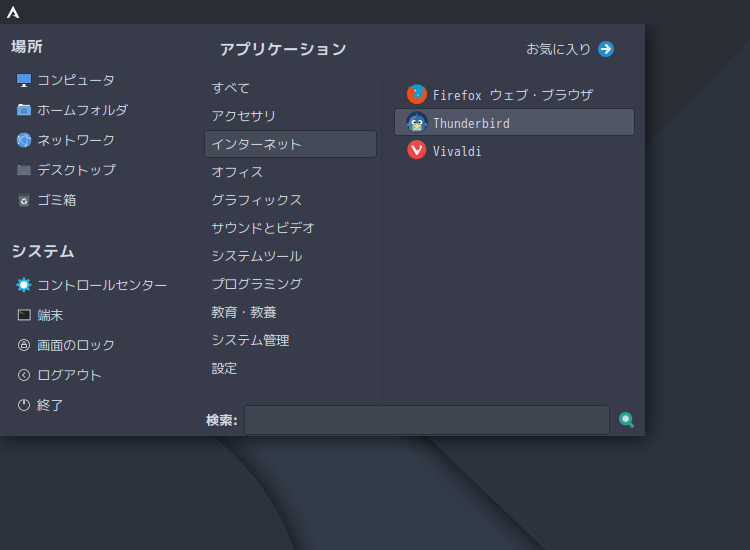The width and height of the screenshot is (750, 550).
Task: Open the コンピュータ computer icon
Action: click(24, 80)
